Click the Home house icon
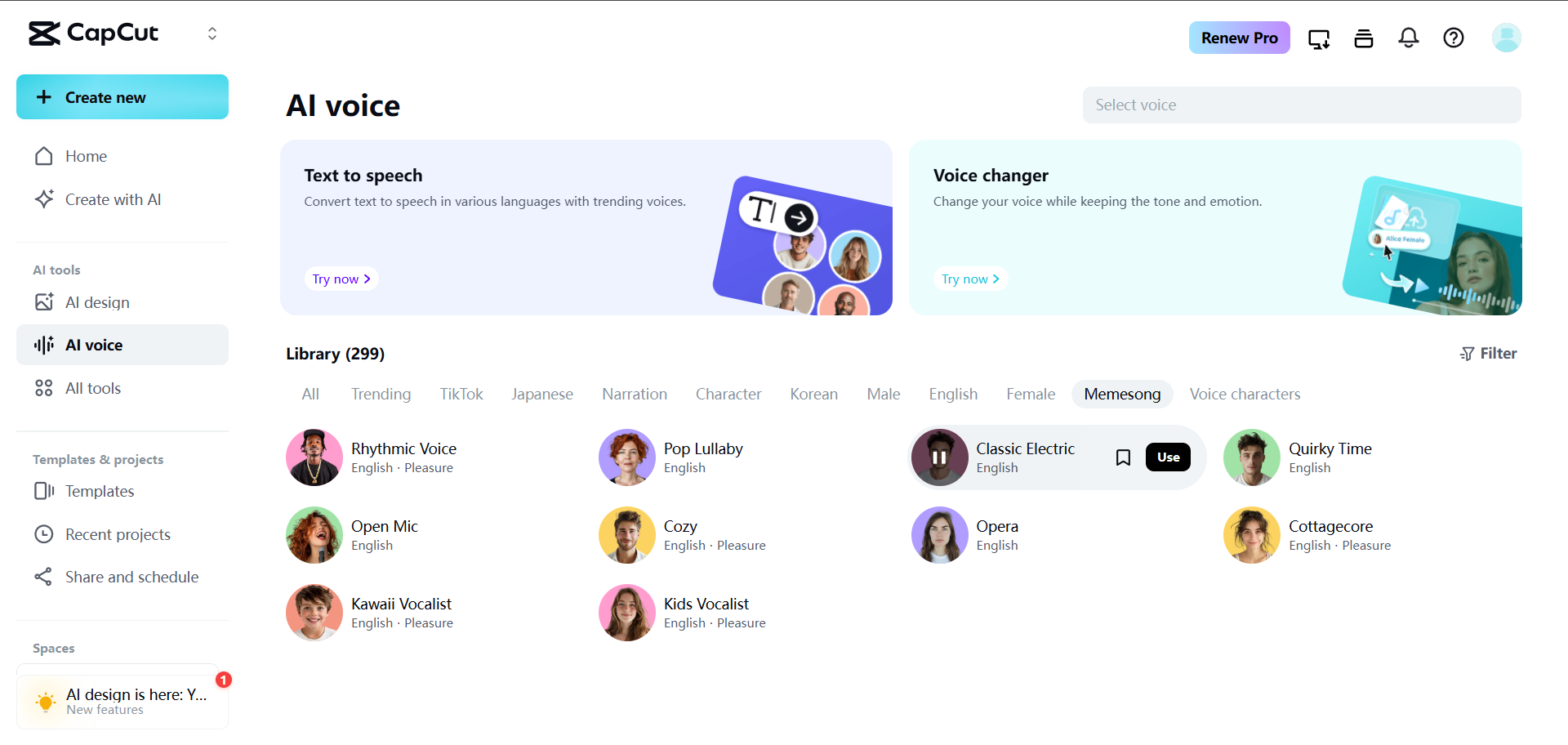1568x745 pixels. coord(44,156)
